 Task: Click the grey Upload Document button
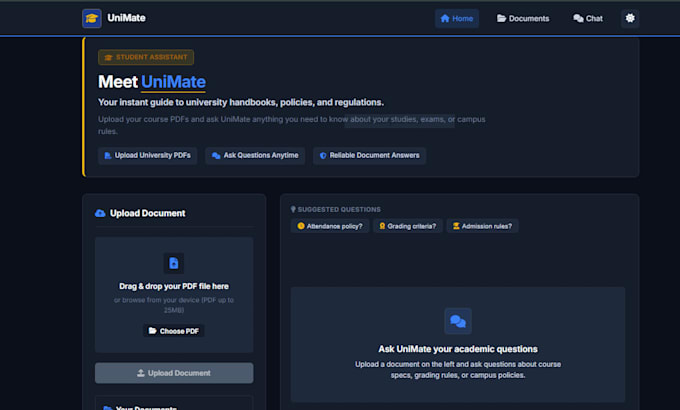(x=174, y=373)
